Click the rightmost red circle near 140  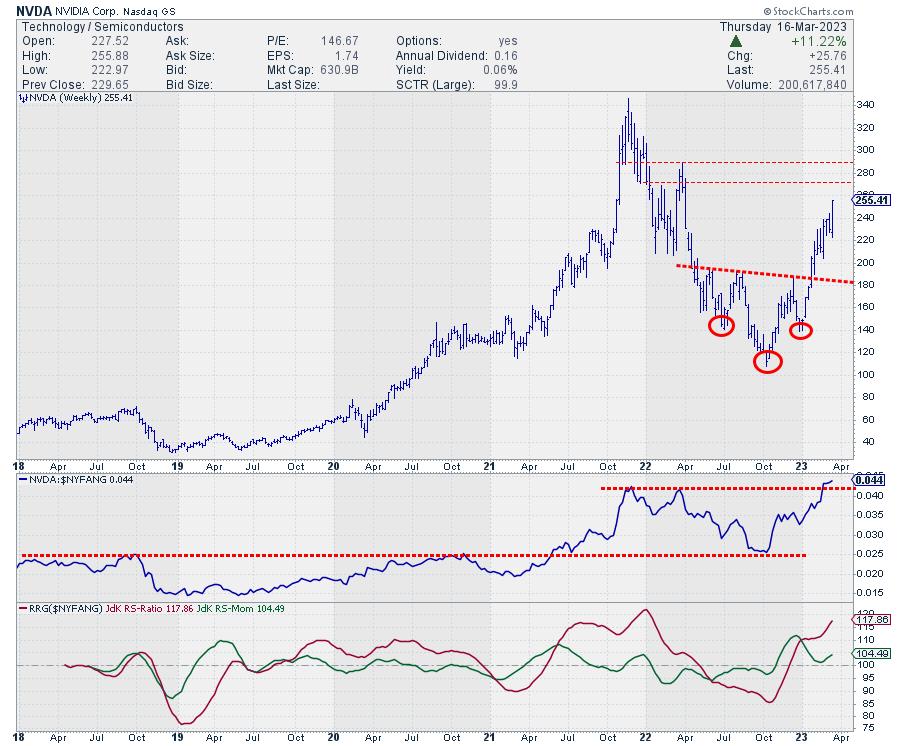click(x=801, y=329)
